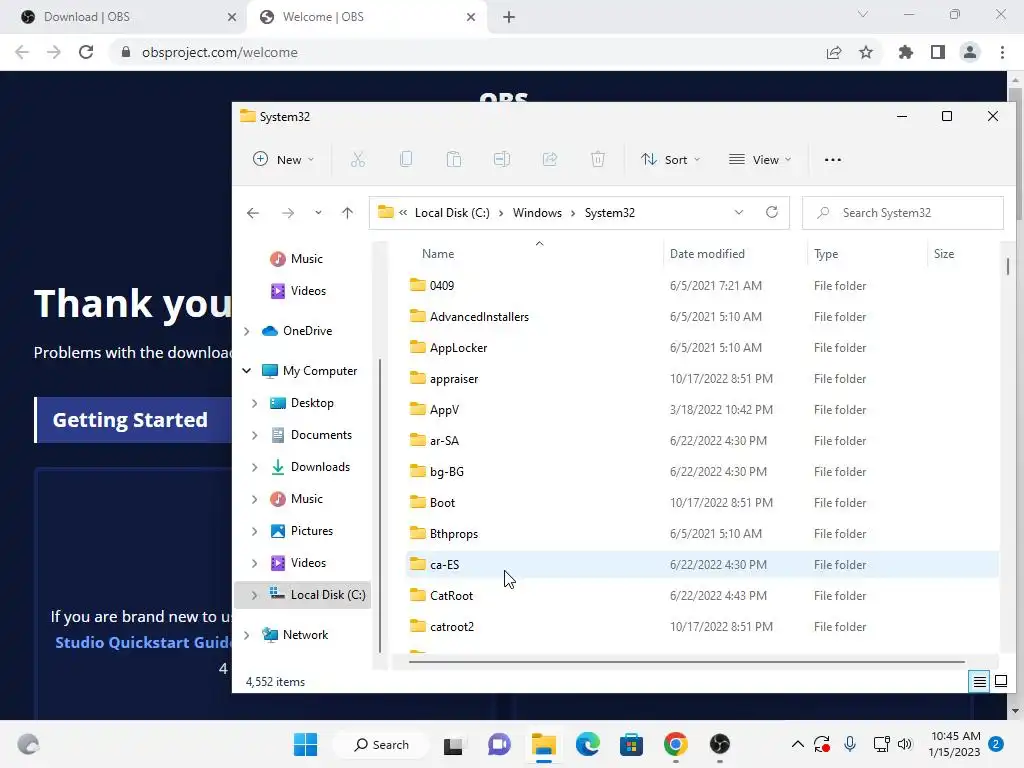Open a new Chrome tab
The height and width of the screenshot is (768, 1024).
coord(509,17)
